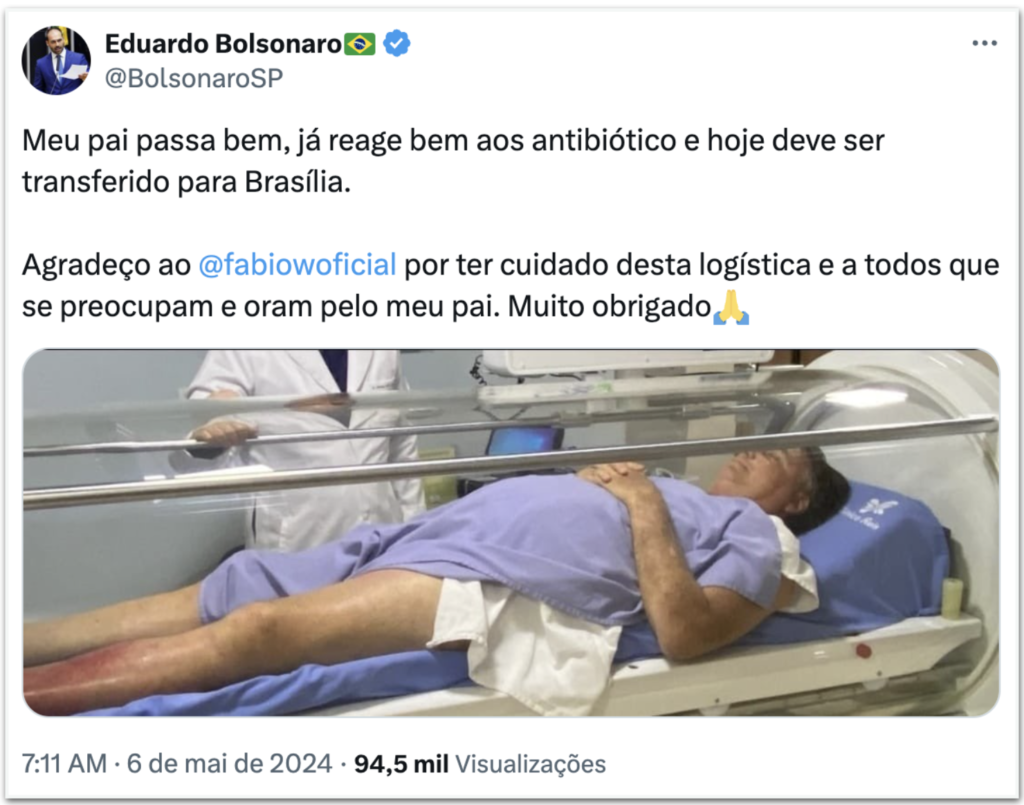Click the word "antibiótico" in the tweet

(604, 140)
